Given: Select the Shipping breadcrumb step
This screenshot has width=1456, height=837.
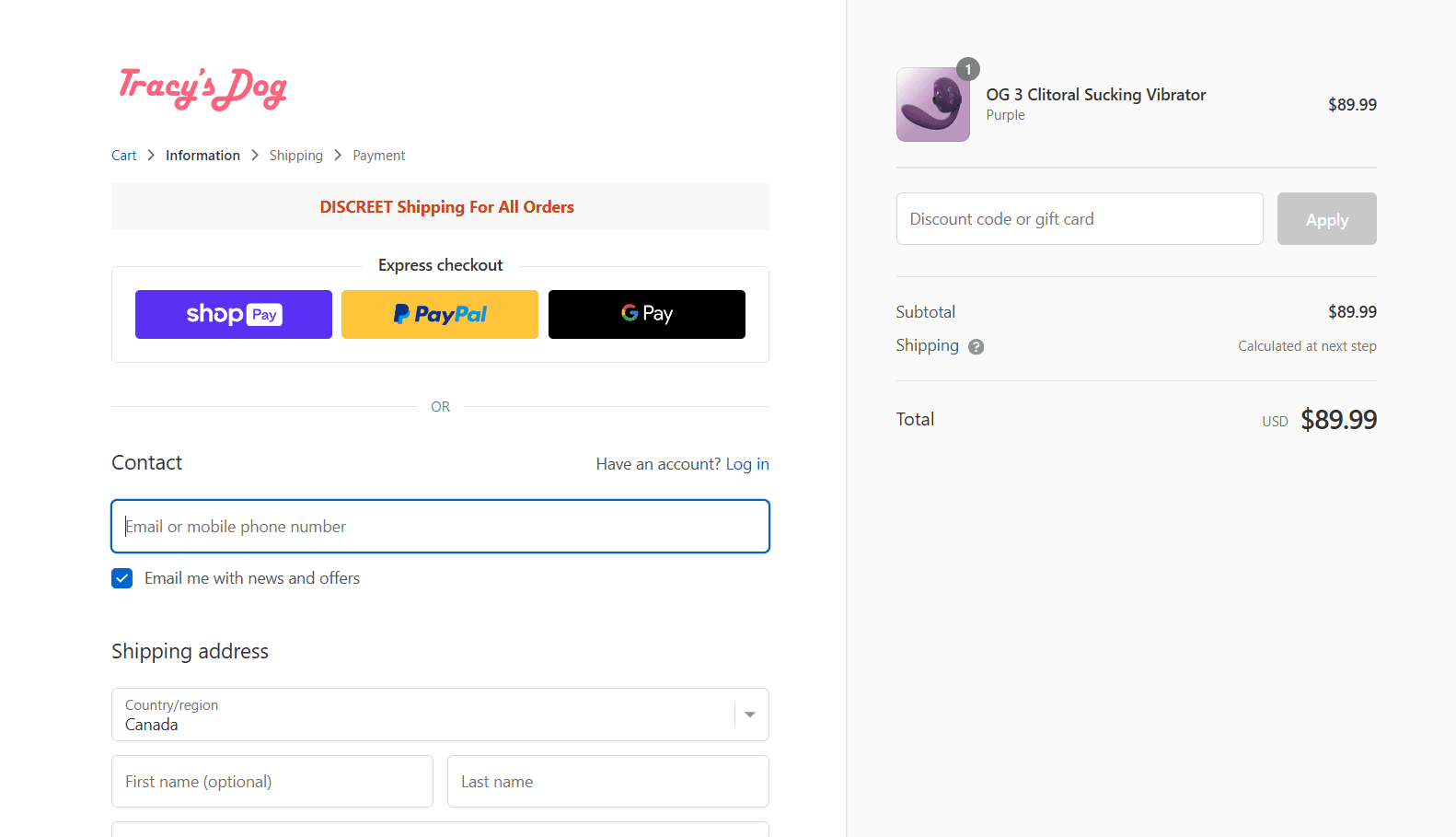Looking at the screenshot, I should 296,156.
